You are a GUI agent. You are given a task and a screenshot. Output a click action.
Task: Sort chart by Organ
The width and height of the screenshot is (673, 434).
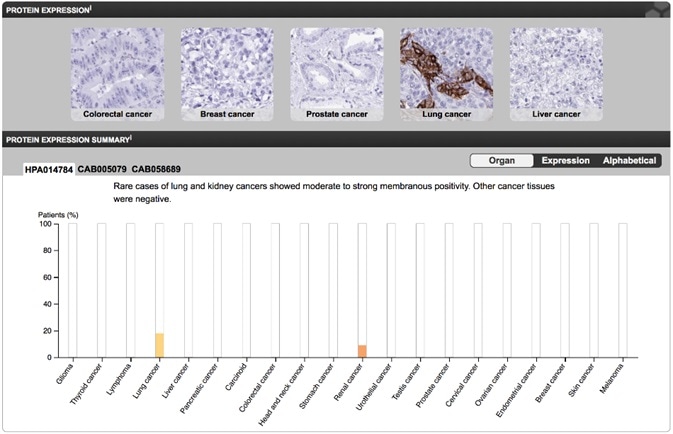click(502, 160)
